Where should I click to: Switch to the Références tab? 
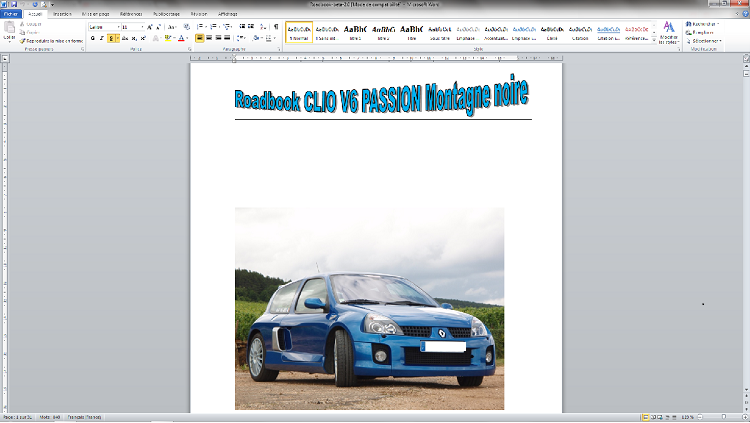coord(131,14)
